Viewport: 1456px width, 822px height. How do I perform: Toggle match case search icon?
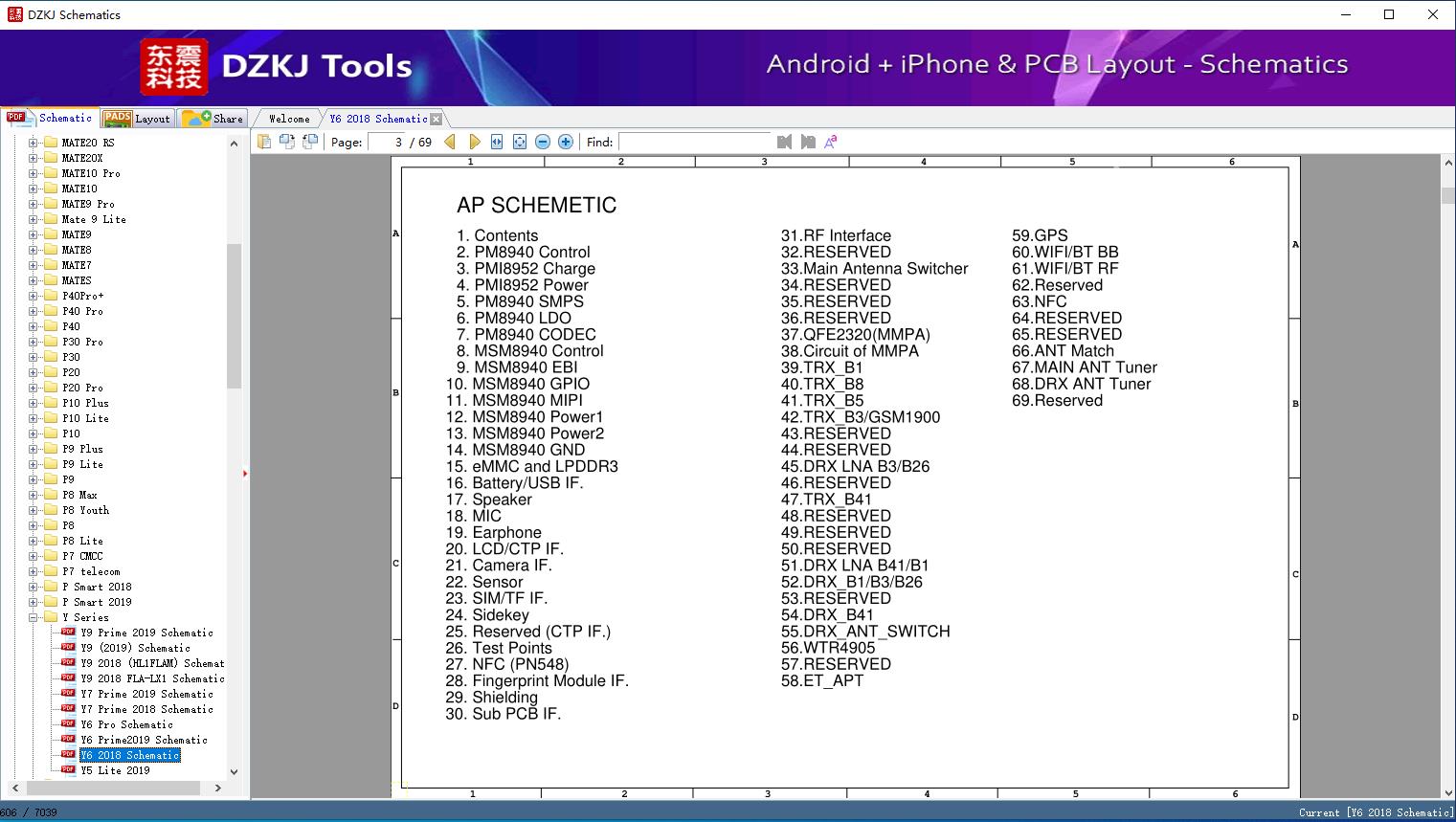tap(831, 142)
